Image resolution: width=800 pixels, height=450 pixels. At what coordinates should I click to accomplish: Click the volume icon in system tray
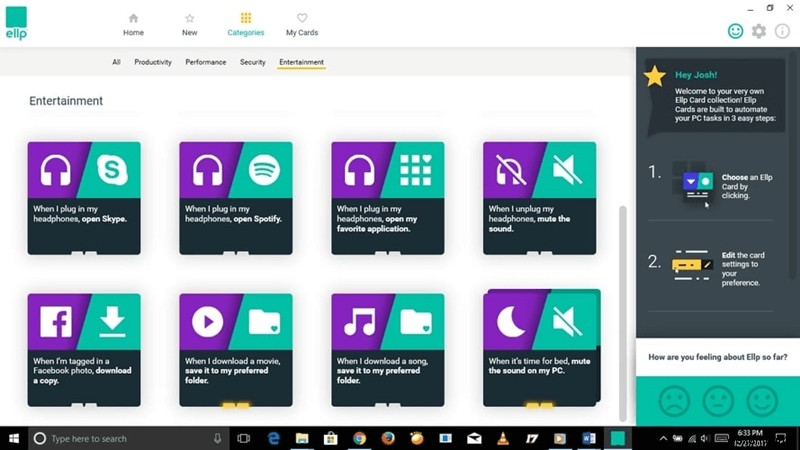(x=705, y=438)
